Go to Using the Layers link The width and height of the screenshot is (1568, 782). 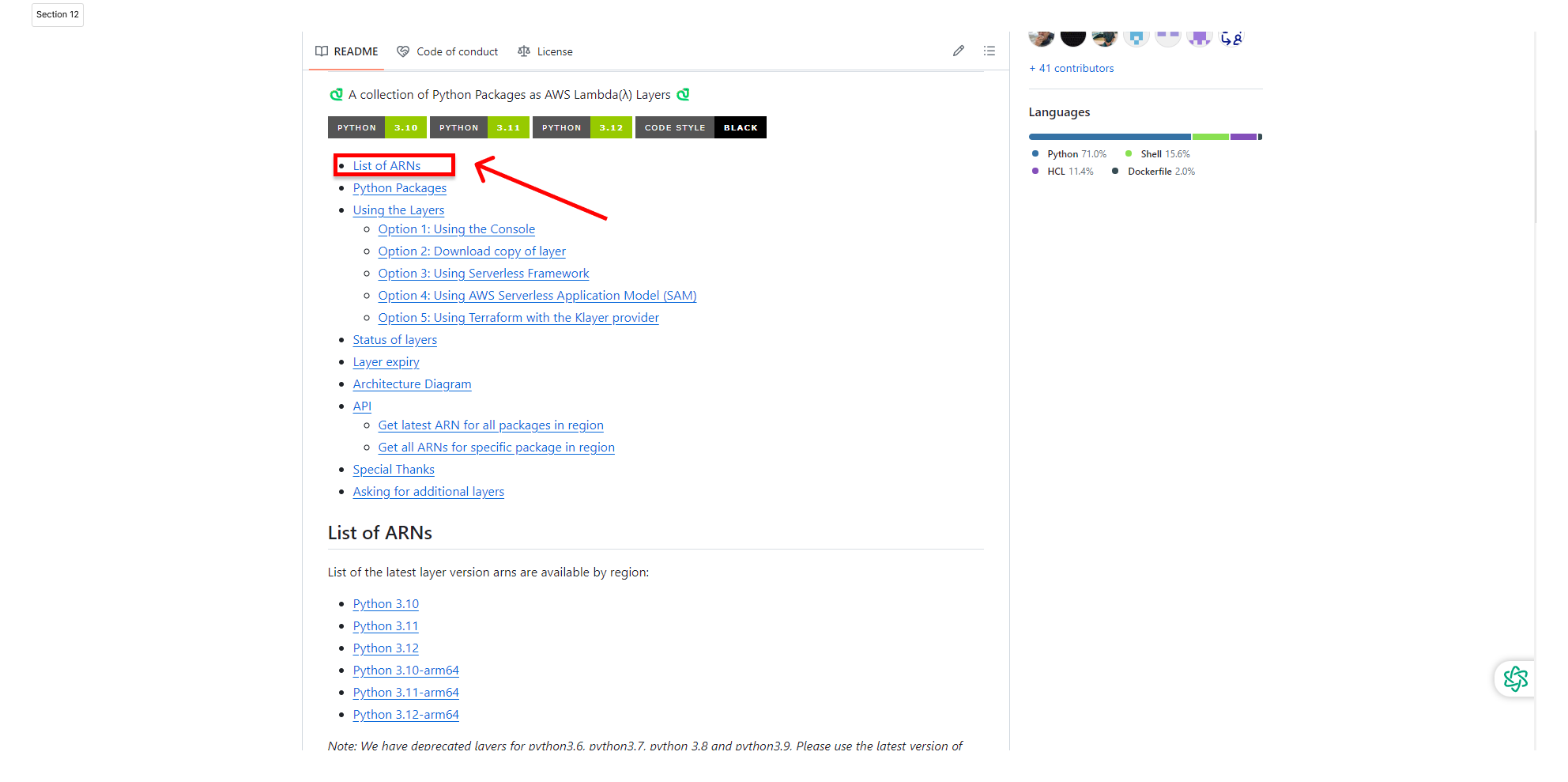(x=398, y=210)
